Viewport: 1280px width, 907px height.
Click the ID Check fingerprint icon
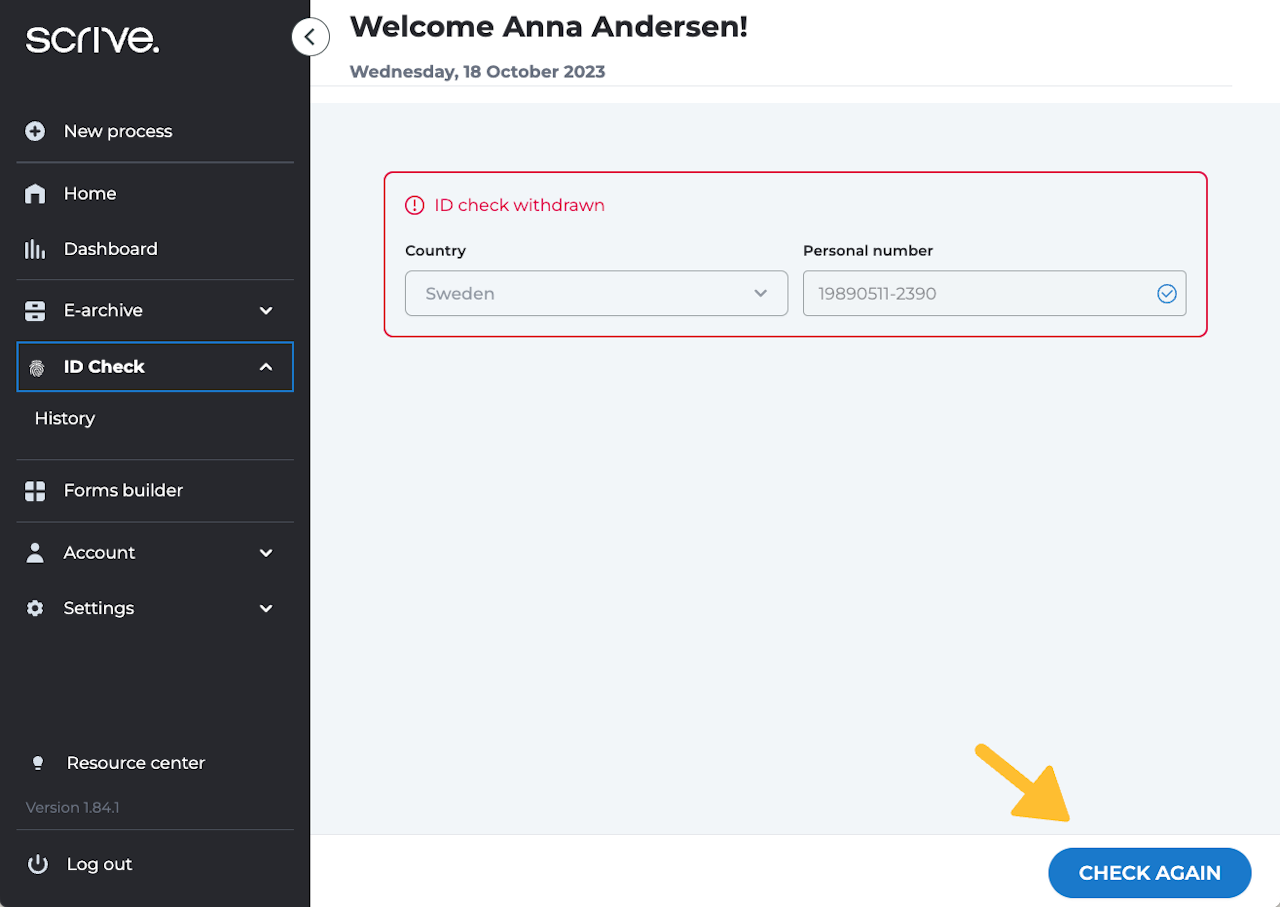click(x=37, y=367)
